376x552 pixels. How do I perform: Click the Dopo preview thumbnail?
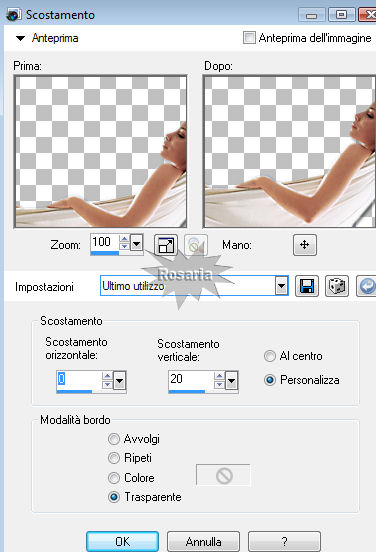289,151
